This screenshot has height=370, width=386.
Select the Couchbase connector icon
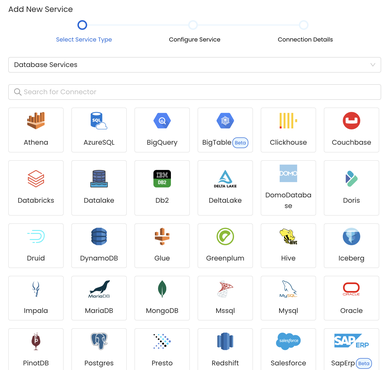351,121
